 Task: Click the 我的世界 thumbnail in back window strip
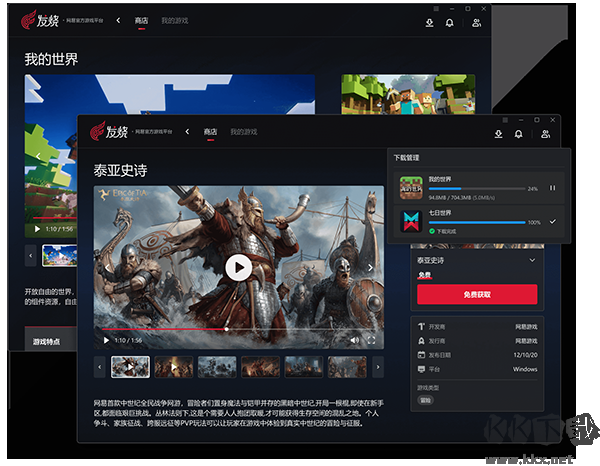[60, 255]
